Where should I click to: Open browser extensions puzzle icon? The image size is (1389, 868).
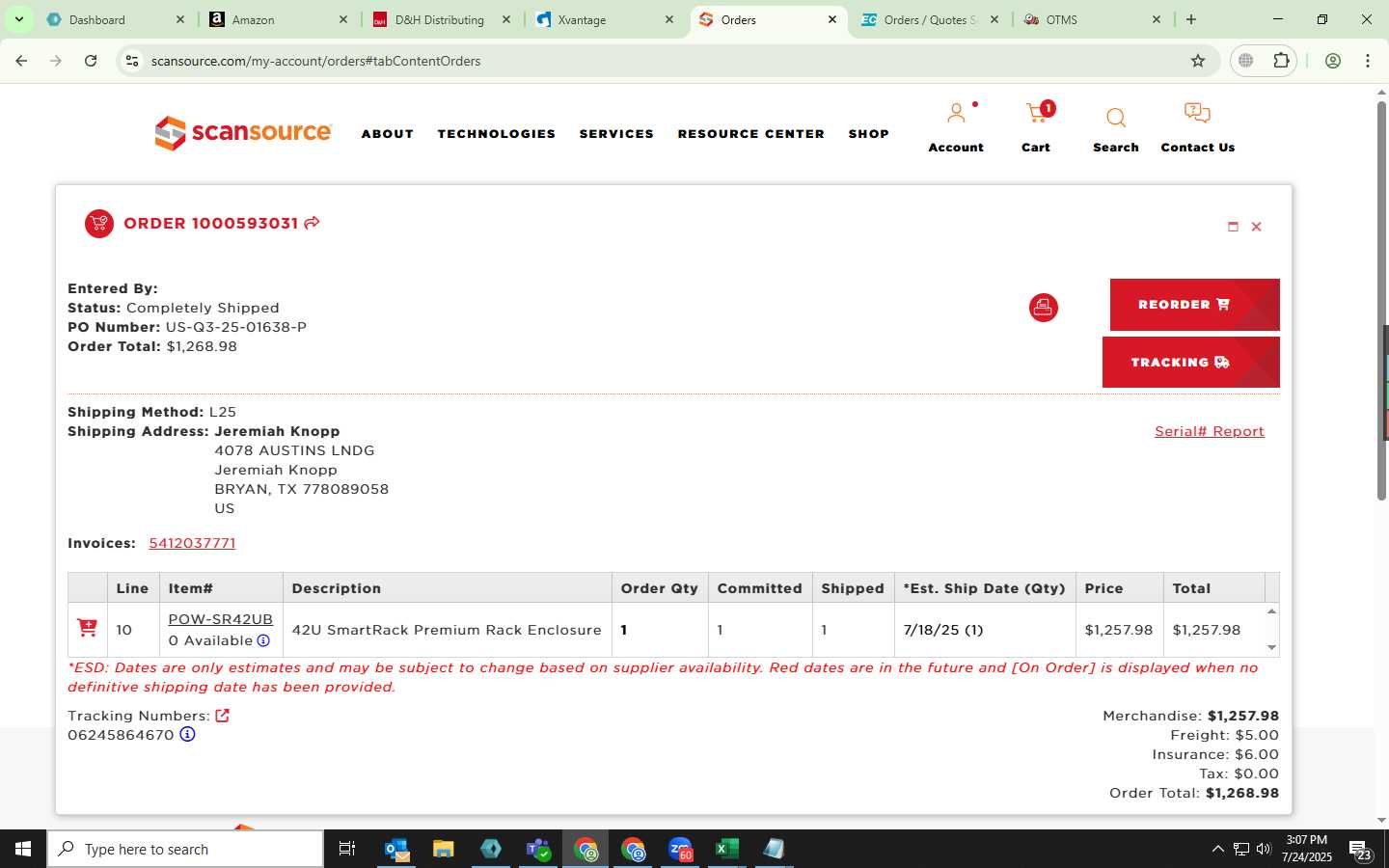coord(1281,61)
